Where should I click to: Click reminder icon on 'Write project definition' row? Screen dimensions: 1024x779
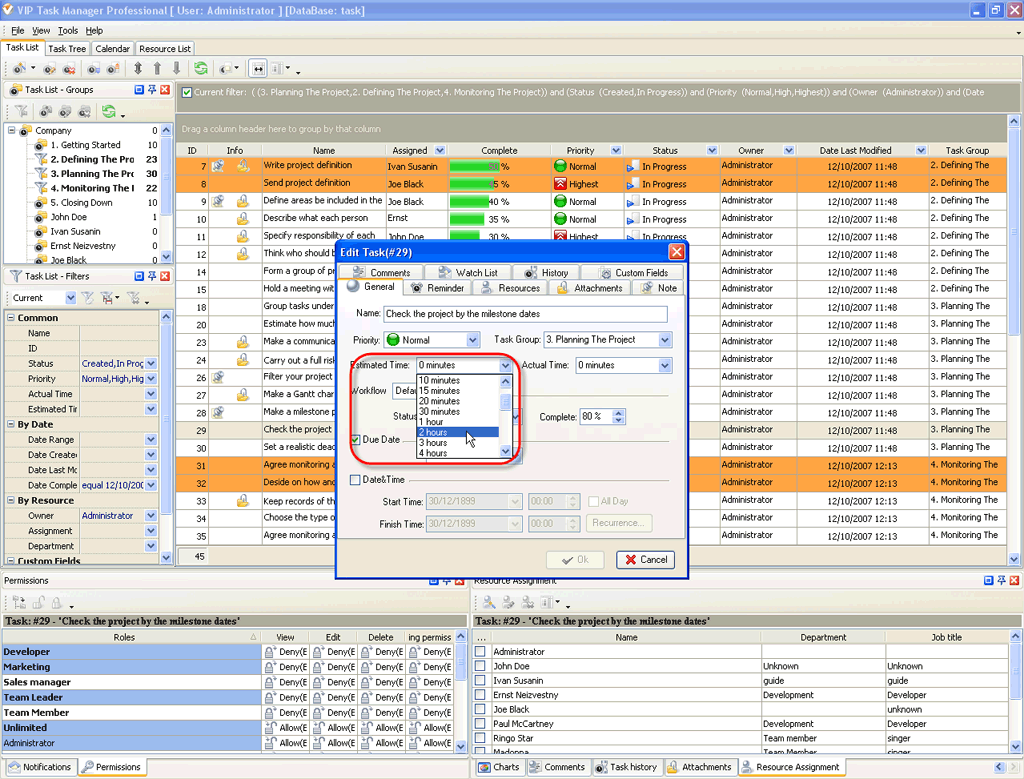tap(218, 166)
